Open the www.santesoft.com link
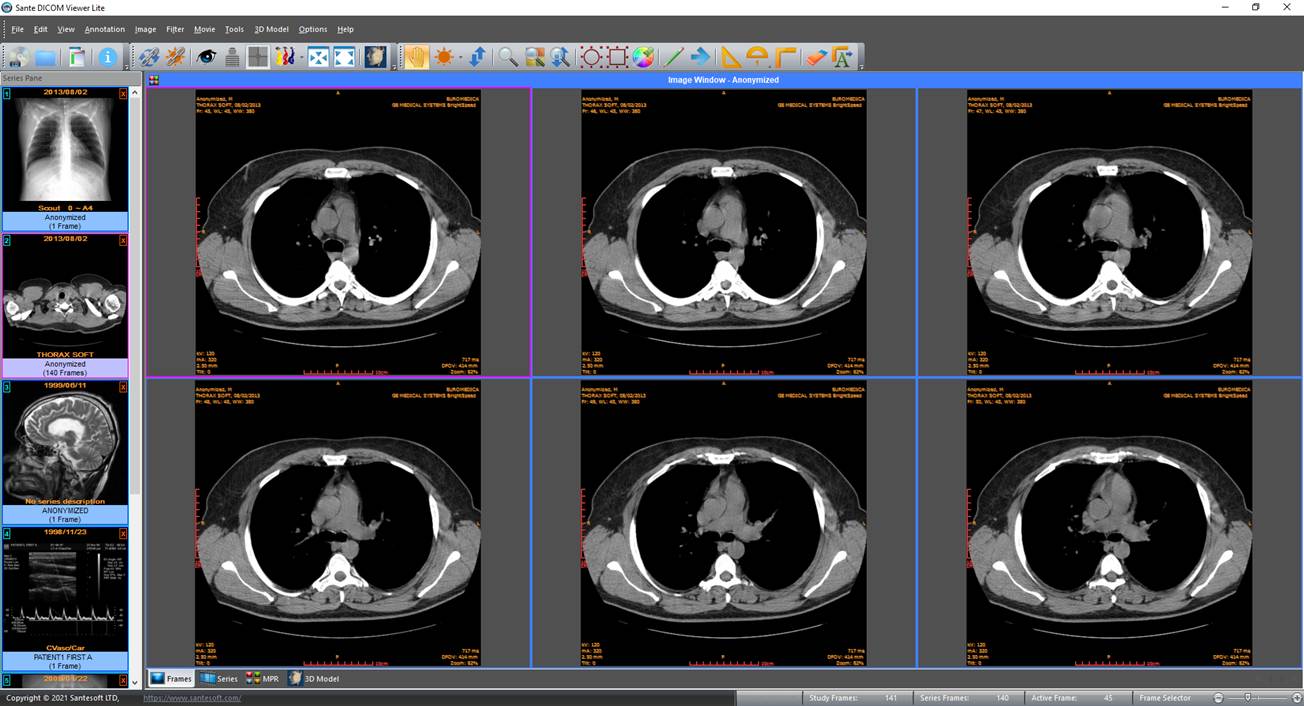This screenshot has height=706, width=1304. (x=192, y=698)
